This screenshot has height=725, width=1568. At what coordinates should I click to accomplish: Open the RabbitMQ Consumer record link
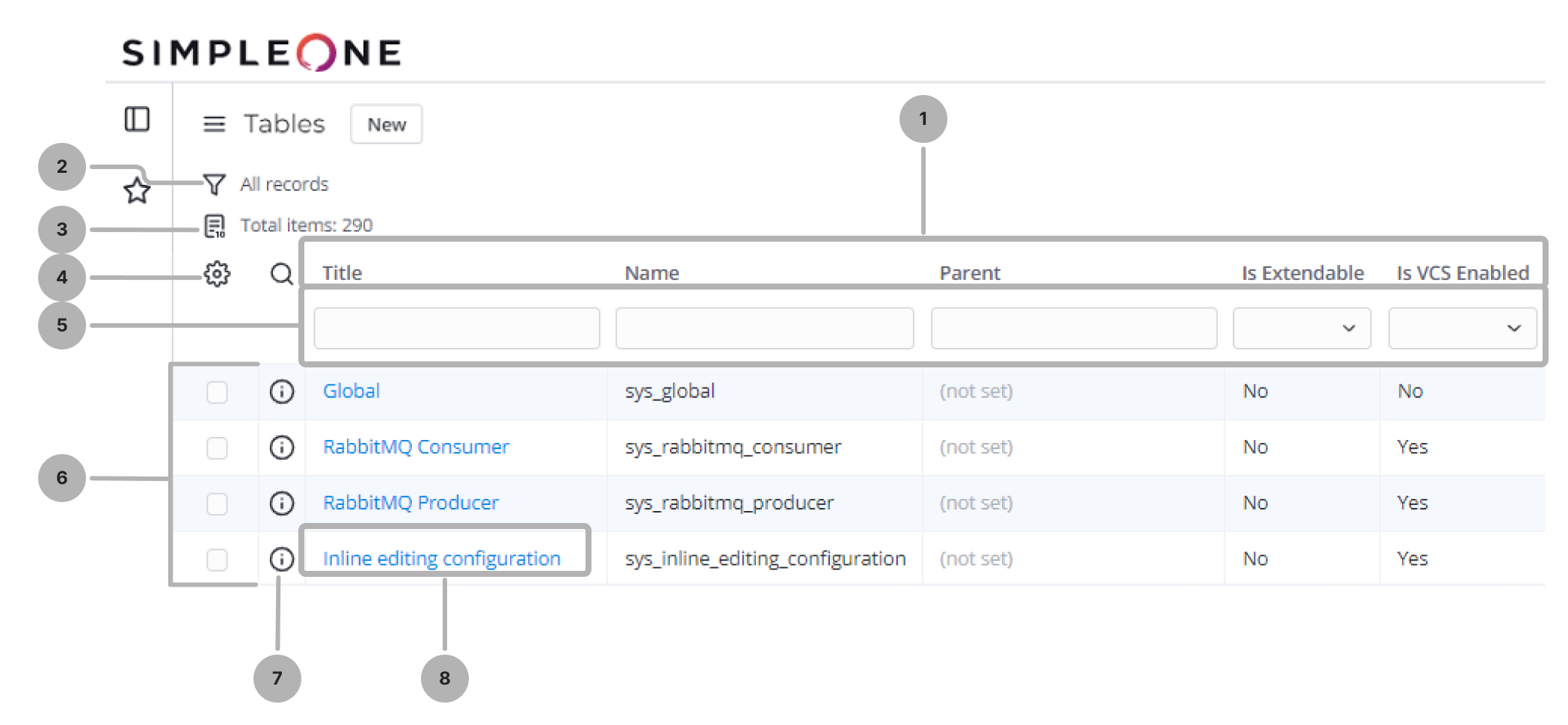416,447
